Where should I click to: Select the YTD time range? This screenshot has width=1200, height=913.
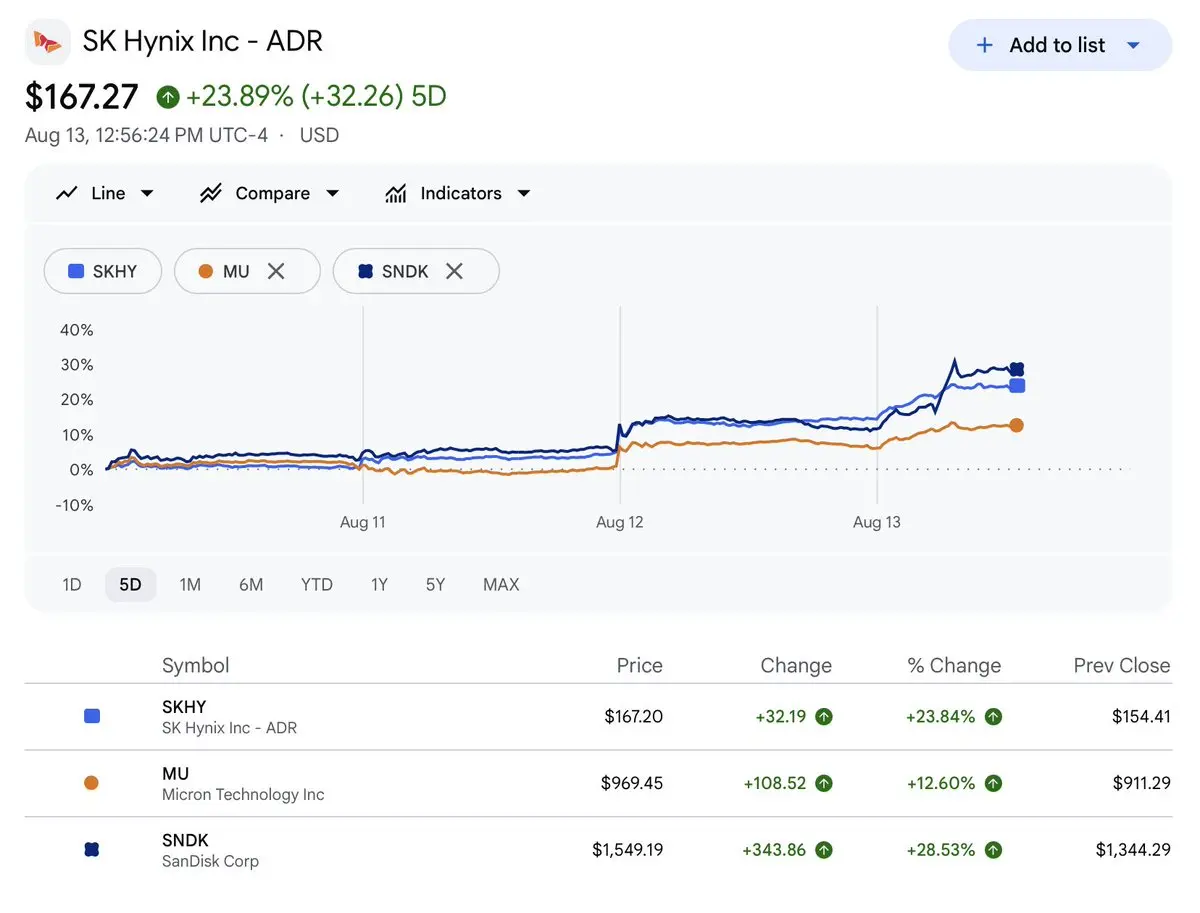tap(317, 584)
